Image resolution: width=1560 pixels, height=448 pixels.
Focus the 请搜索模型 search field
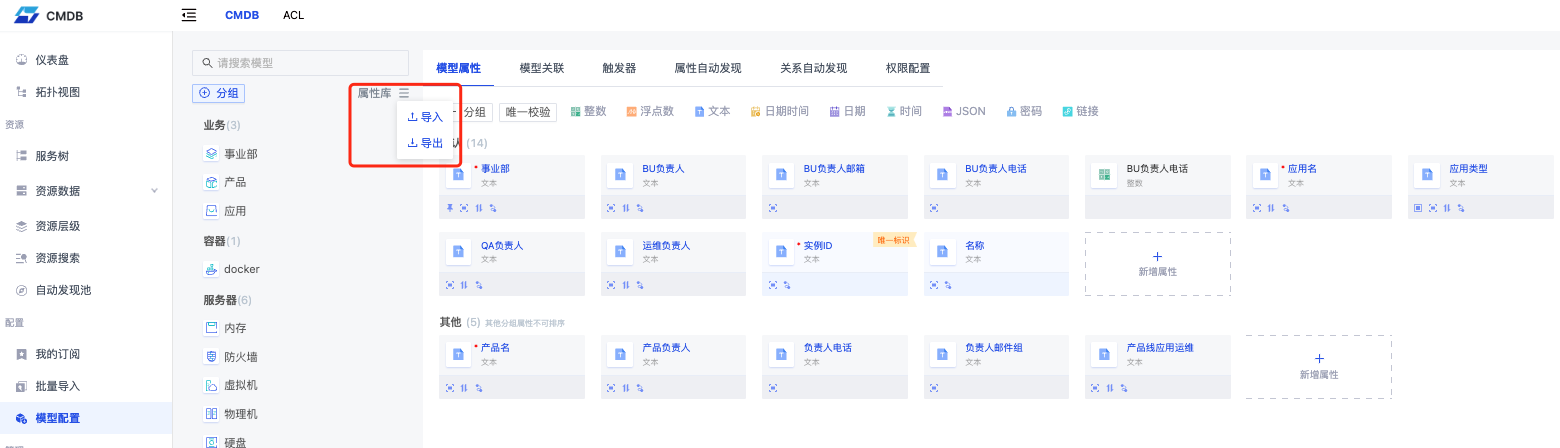tap(300, 63)
